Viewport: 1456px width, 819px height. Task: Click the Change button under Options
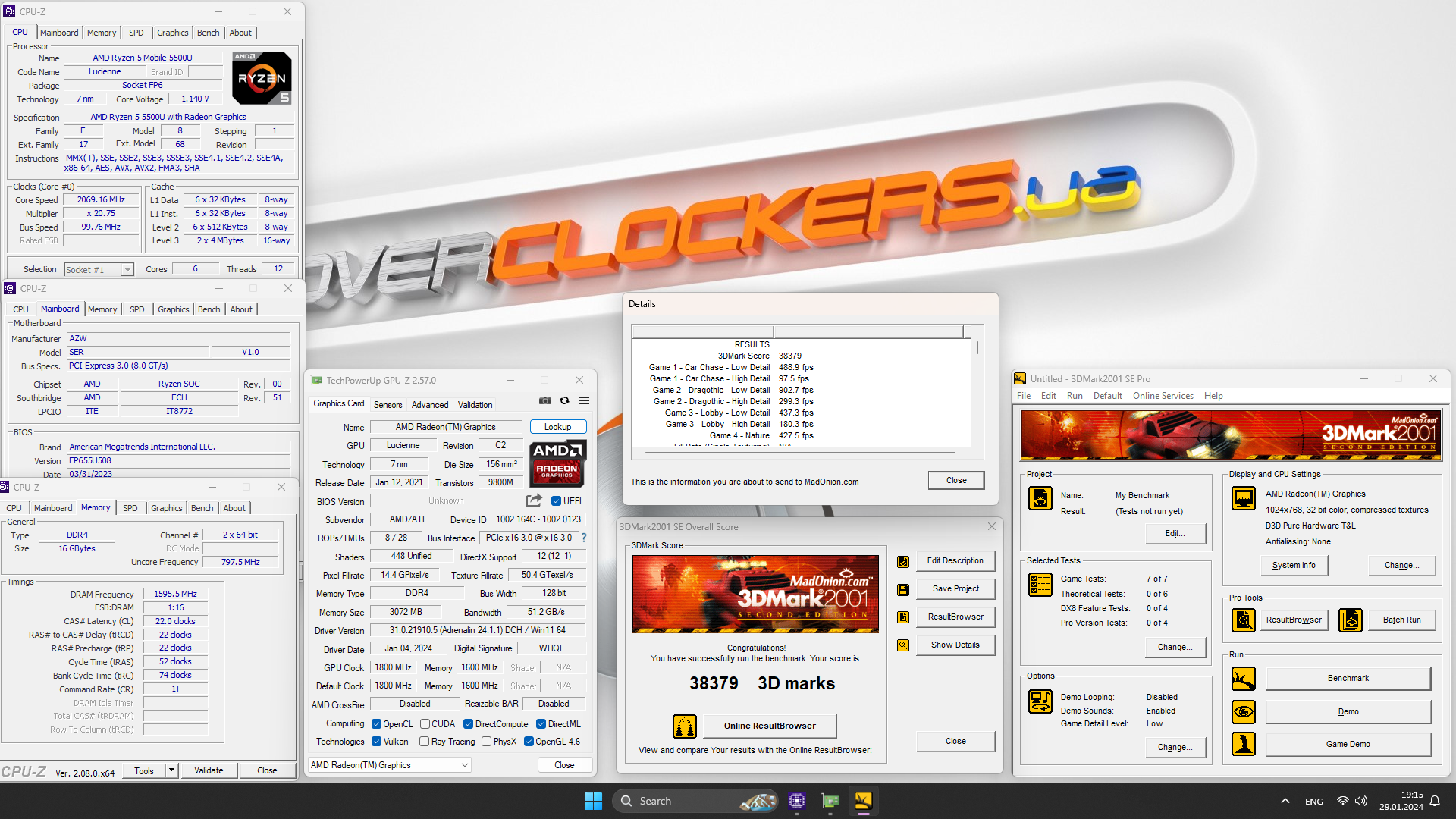[x=1175, y=748]
